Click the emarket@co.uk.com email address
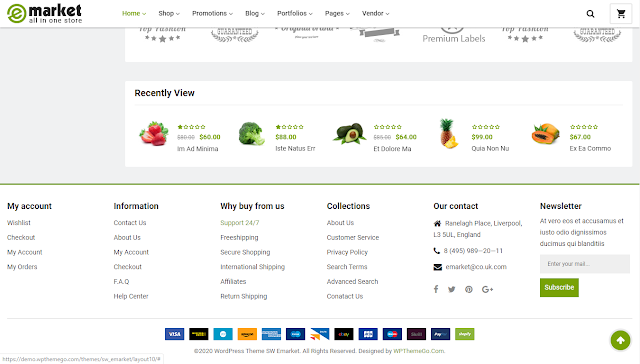This screenshot has height=364, width=640. [476, 267]
